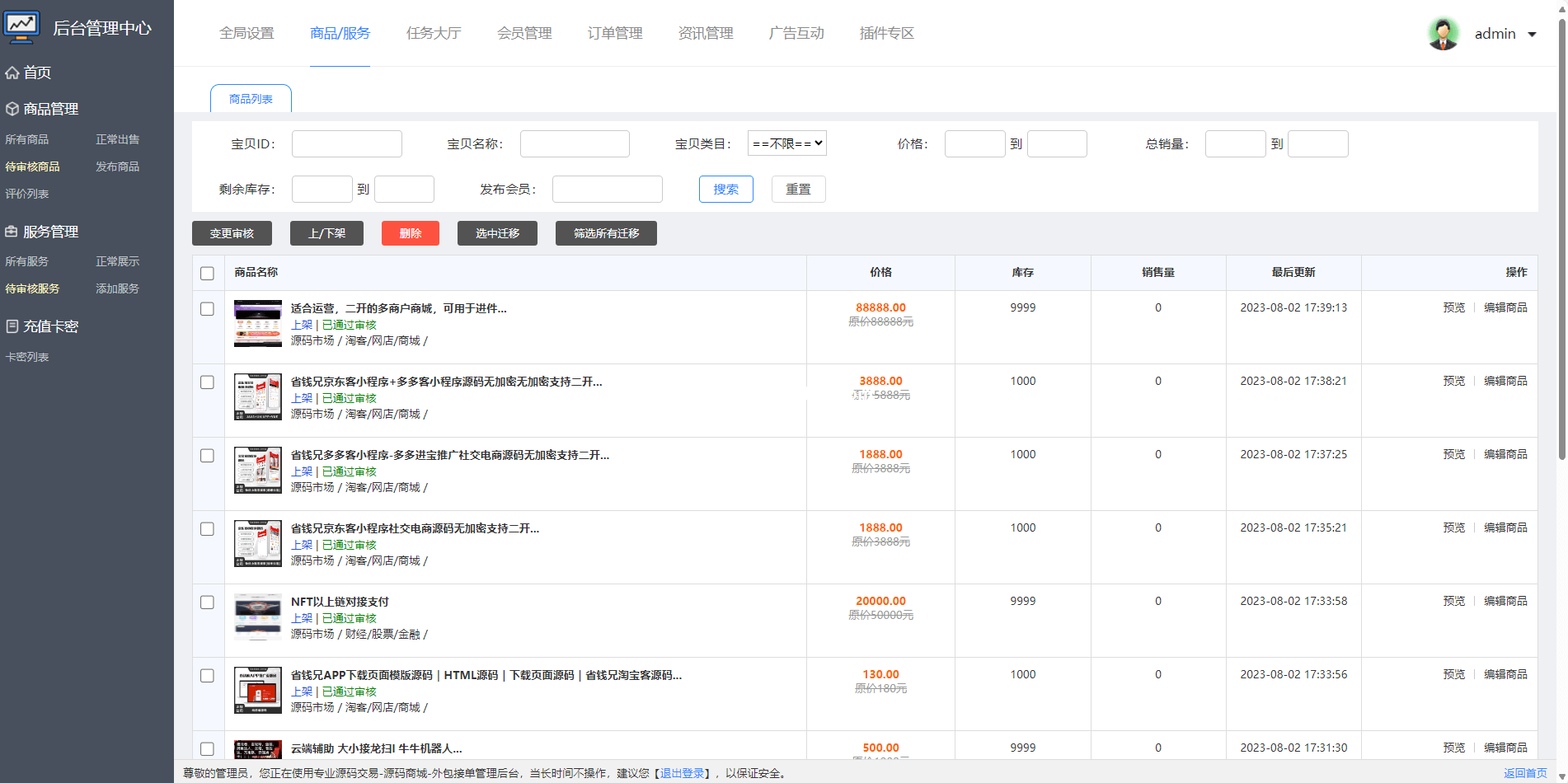
Task: Select the 商品管理 cube icon in sidebar
Action: (12, 108)
